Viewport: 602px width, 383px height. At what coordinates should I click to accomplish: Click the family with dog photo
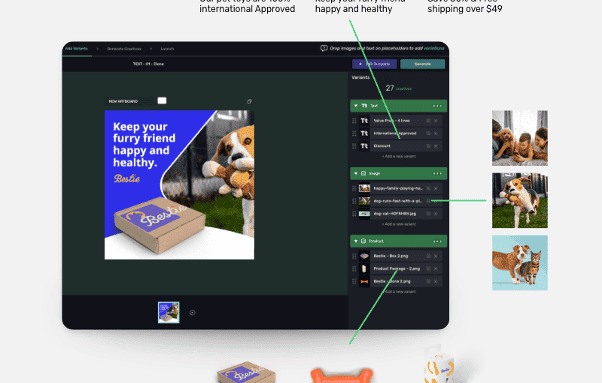pyautogui.click(x=520, y=138)
